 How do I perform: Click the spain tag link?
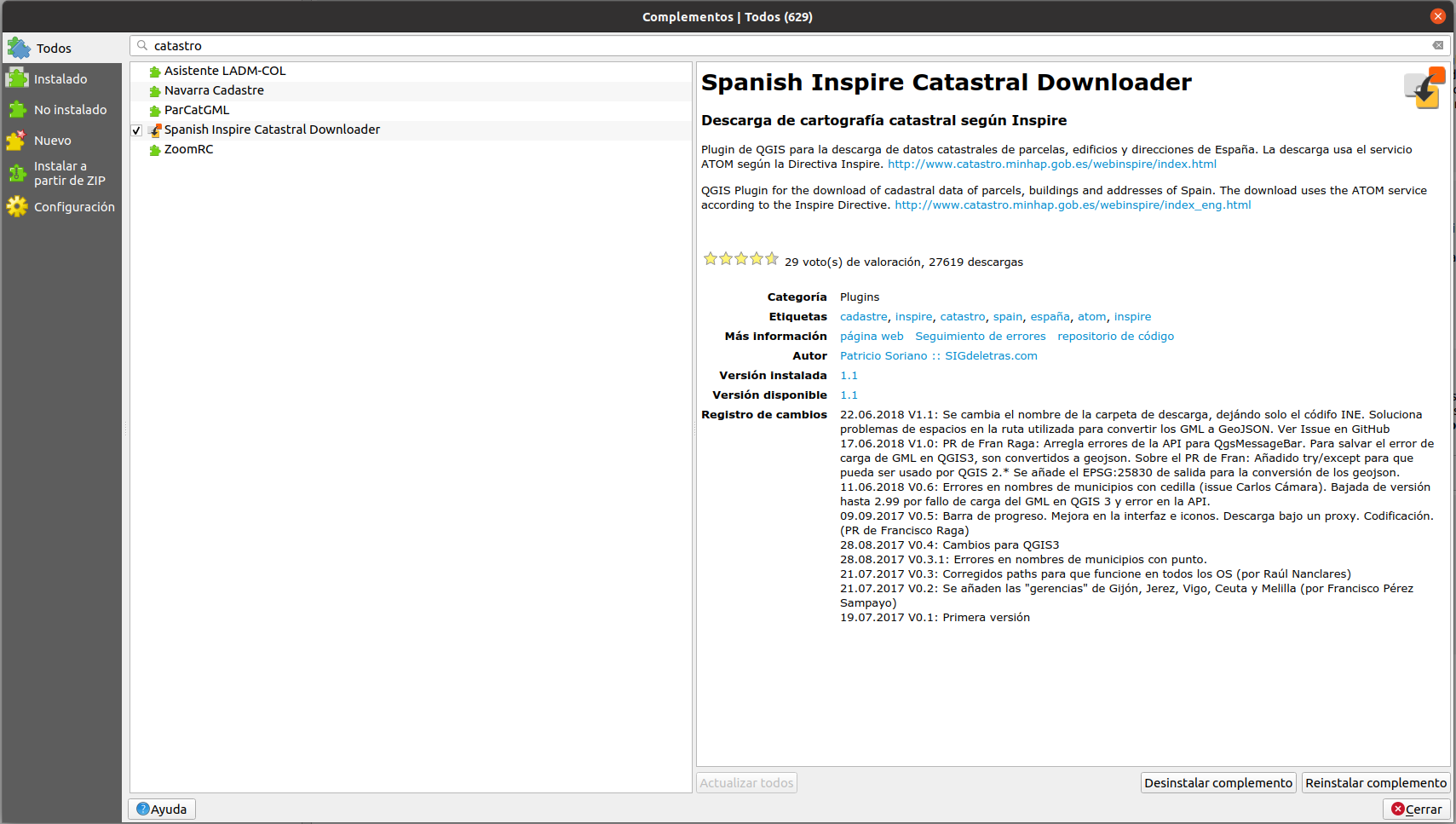point(1008,316)
